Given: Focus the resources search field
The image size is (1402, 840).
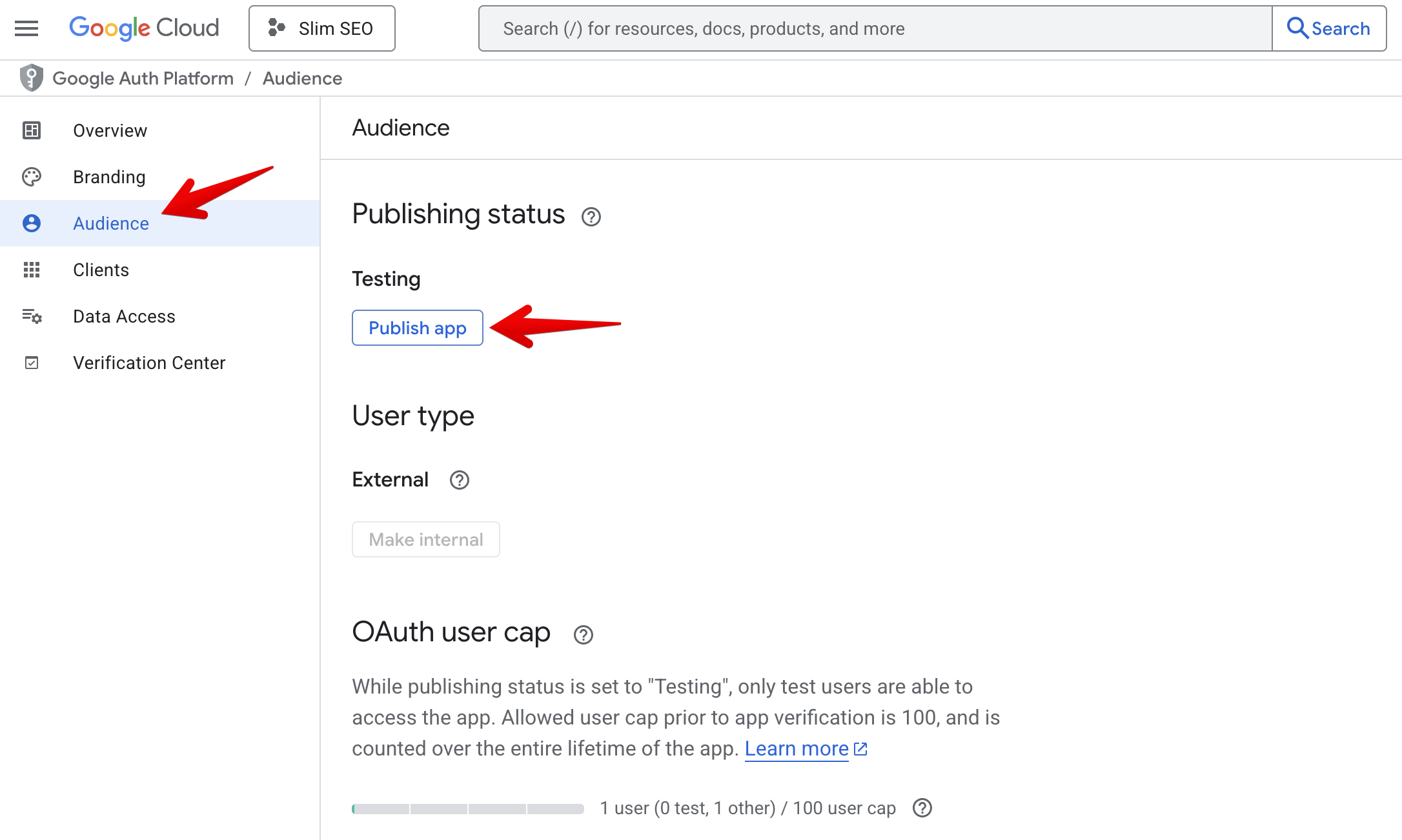Looking at the screenshot, I should pyautogui.click(x=875, y=28).
